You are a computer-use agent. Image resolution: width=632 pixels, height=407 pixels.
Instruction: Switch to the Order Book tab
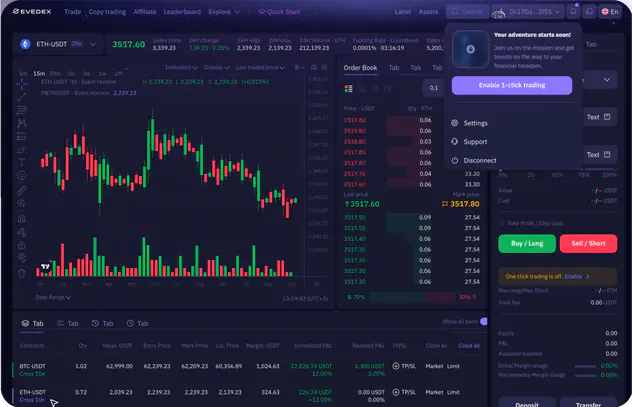tap(360, 68)
